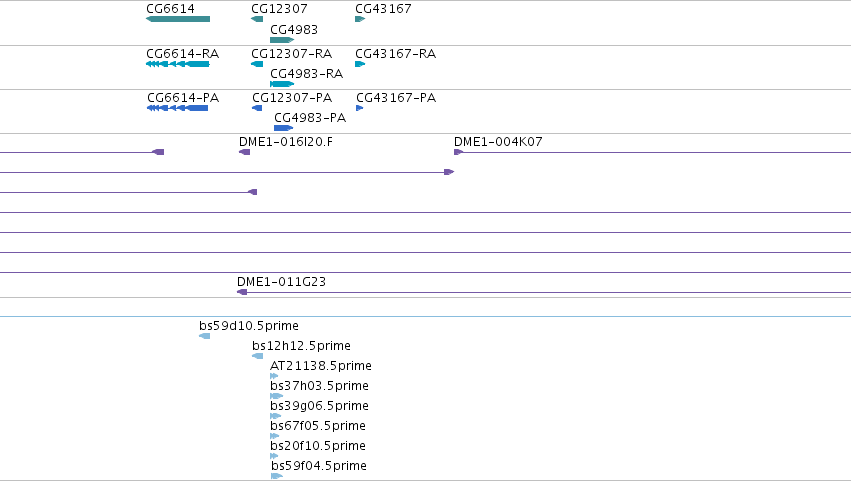851x481 pixels.
Task: Click the DME1-011G23 BAC label
Action: tap(282, 282)
